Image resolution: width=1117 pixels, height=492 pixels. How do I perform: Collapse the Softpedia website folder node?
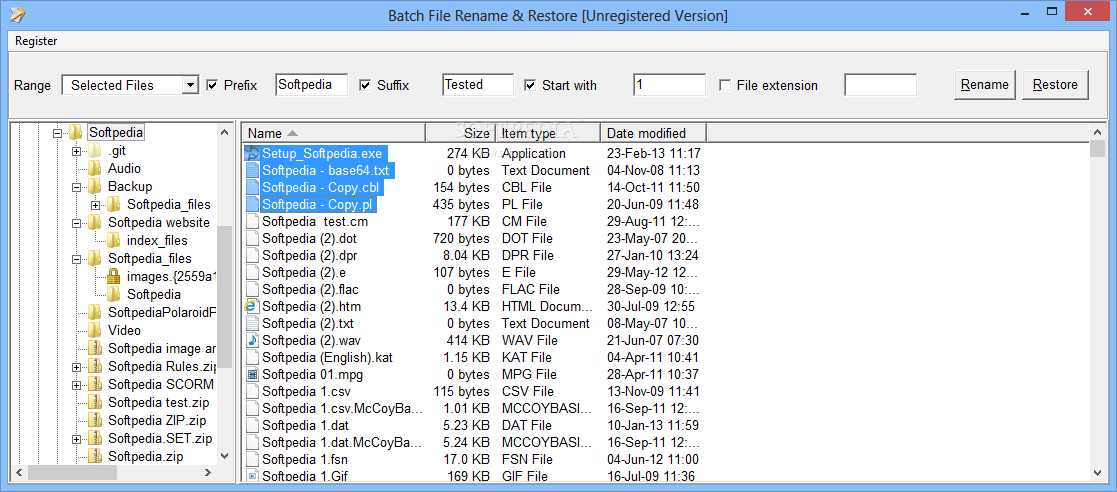76,223
